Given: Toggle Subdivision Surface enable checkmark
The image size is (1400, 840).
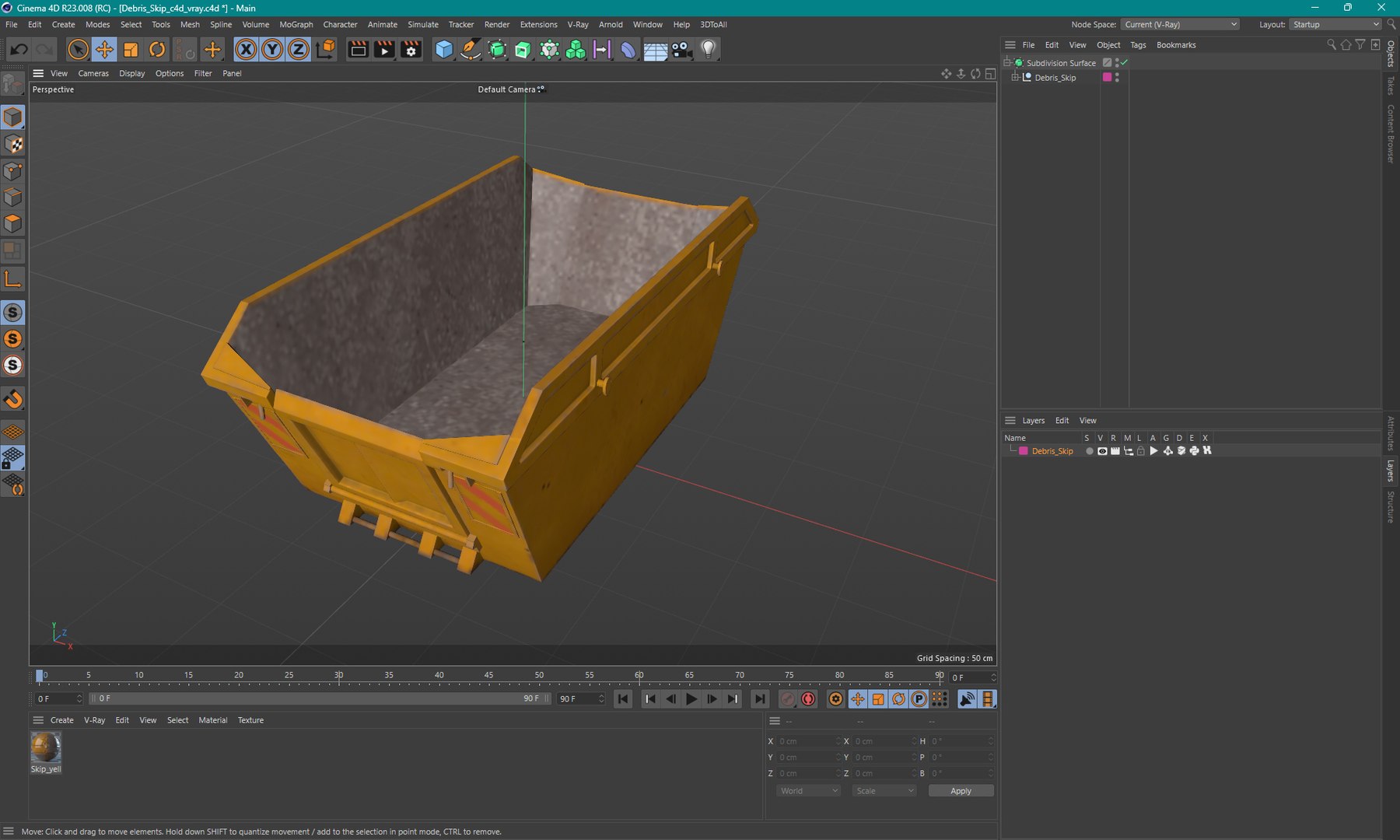Looking at the screenshot, I should pos(1125,62).
